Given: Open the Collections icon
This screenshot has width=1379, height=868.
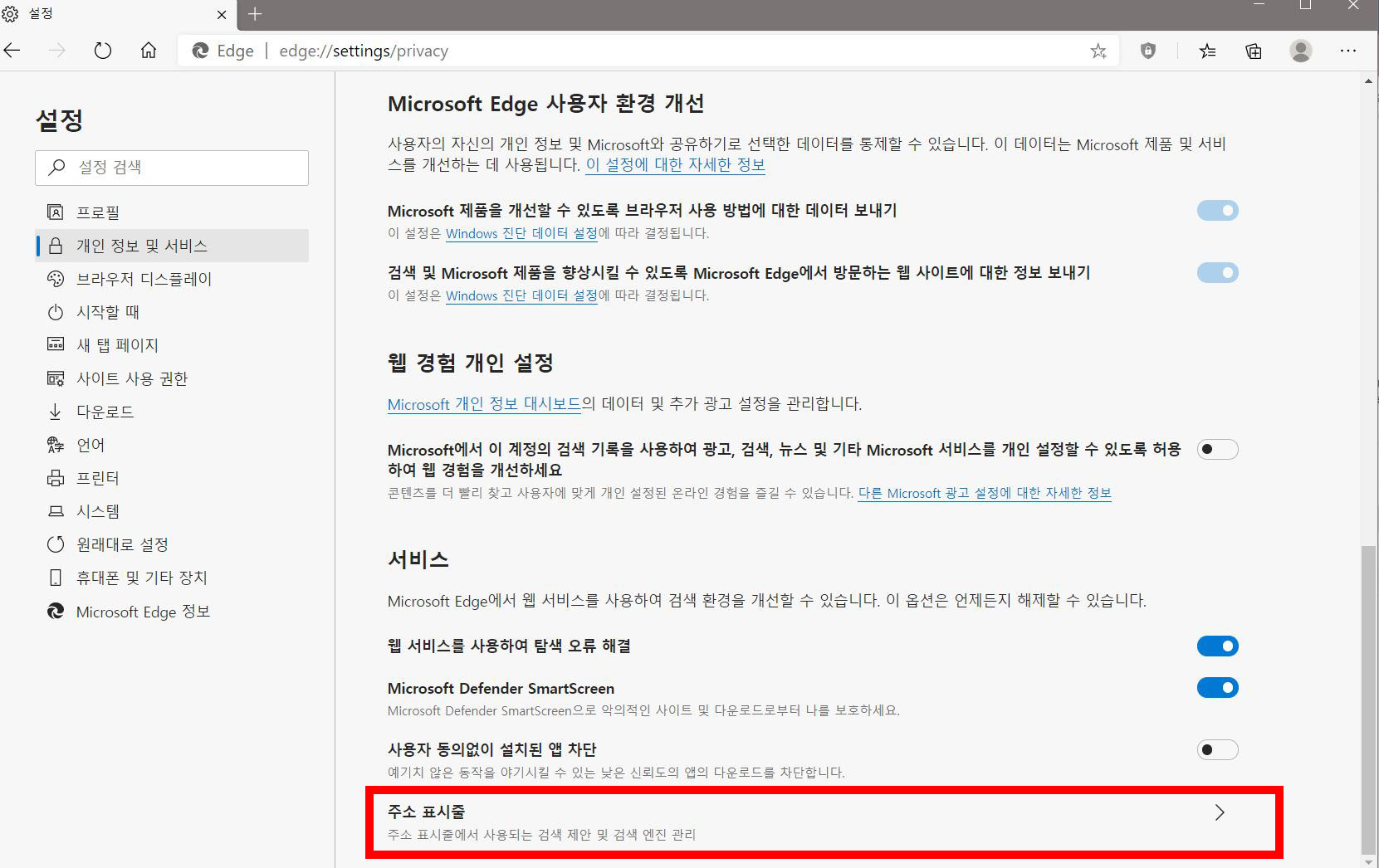Looking at the screenshot, I should [1254, 51].
